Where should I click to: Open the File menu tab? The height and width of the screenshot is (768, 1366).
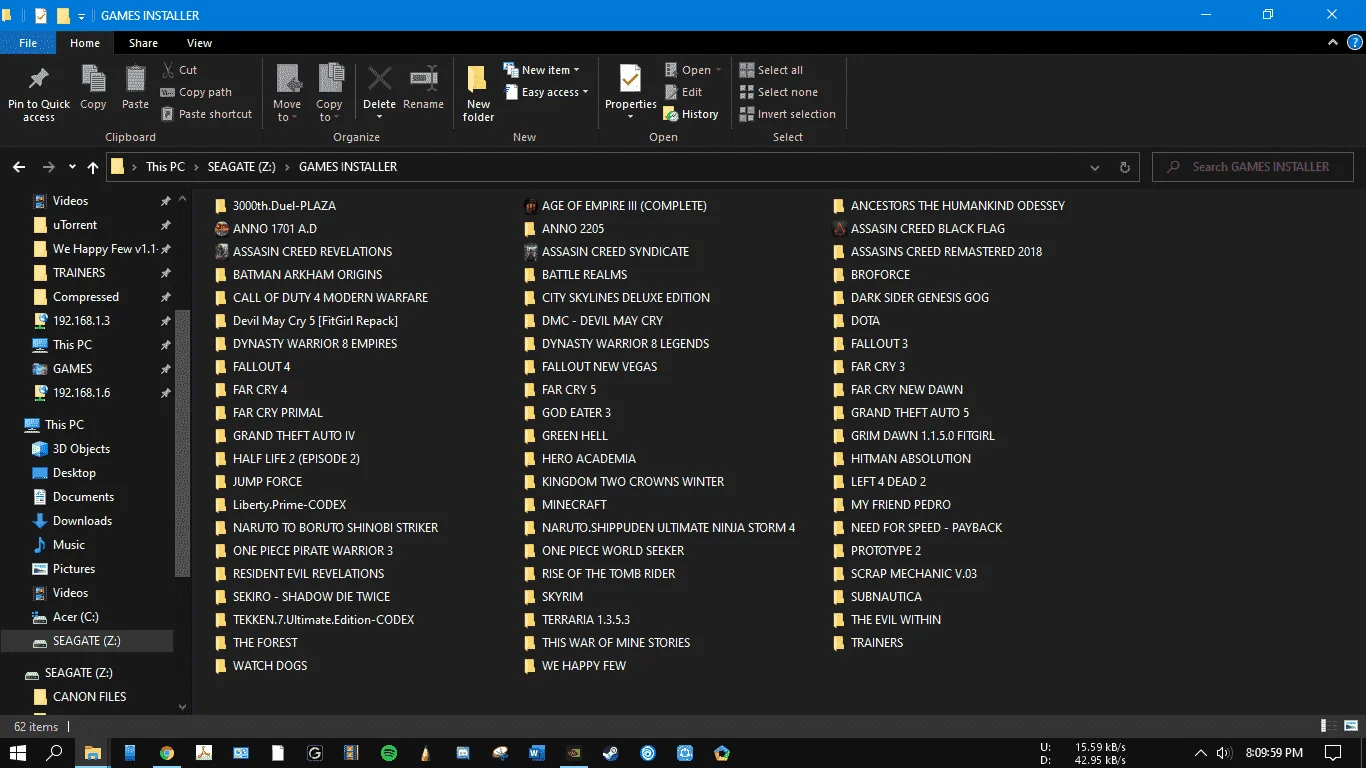tap(28, 43)
